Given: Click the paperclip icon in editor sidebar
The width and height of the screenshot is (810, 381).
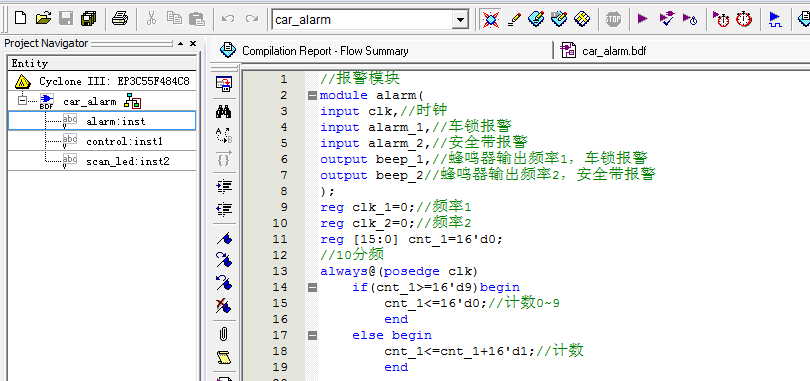Looking at the screenshot, I should tap(223, 334).
